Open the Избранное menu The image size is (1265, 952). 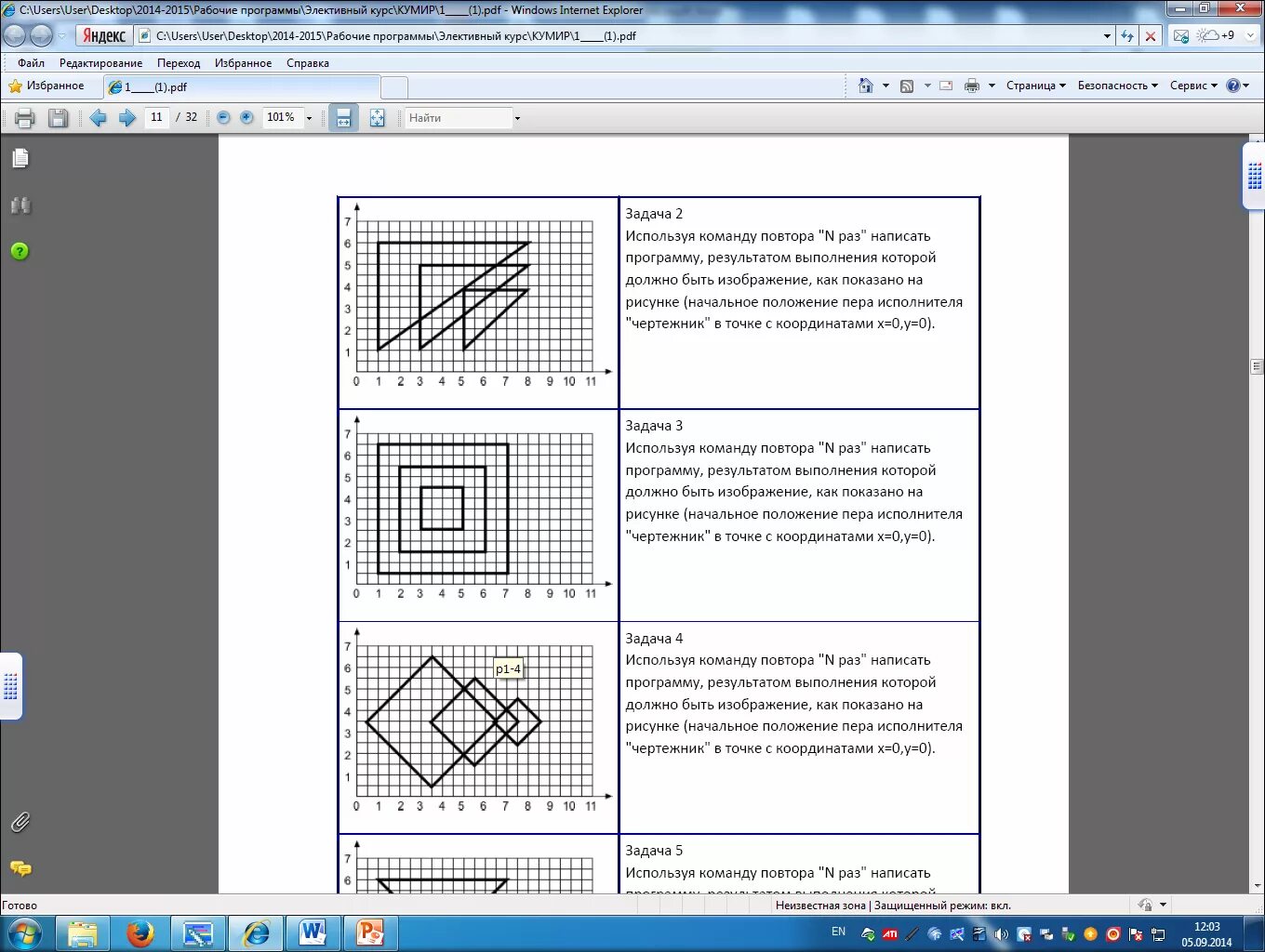243,63
